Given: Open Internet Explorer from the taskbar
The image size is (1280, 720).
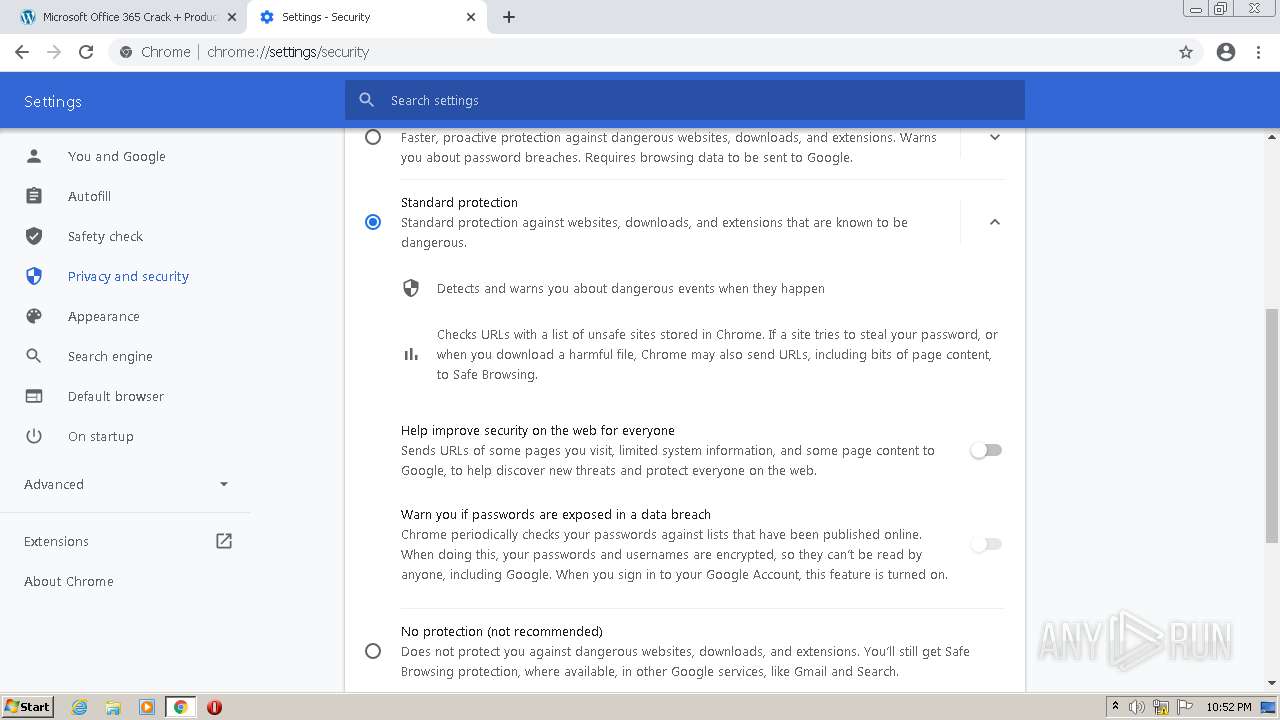Looking at the screenshot, I should (80, 707).
